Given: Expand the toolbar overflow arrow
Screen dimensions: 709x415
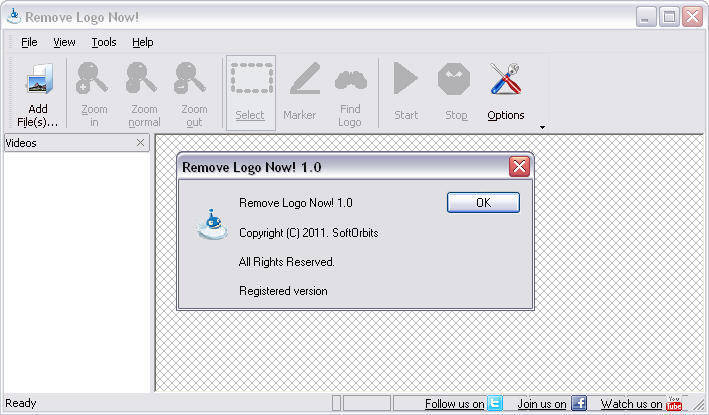Looking at the screenshot, I should pyautogui.click(x=542, y=127).
